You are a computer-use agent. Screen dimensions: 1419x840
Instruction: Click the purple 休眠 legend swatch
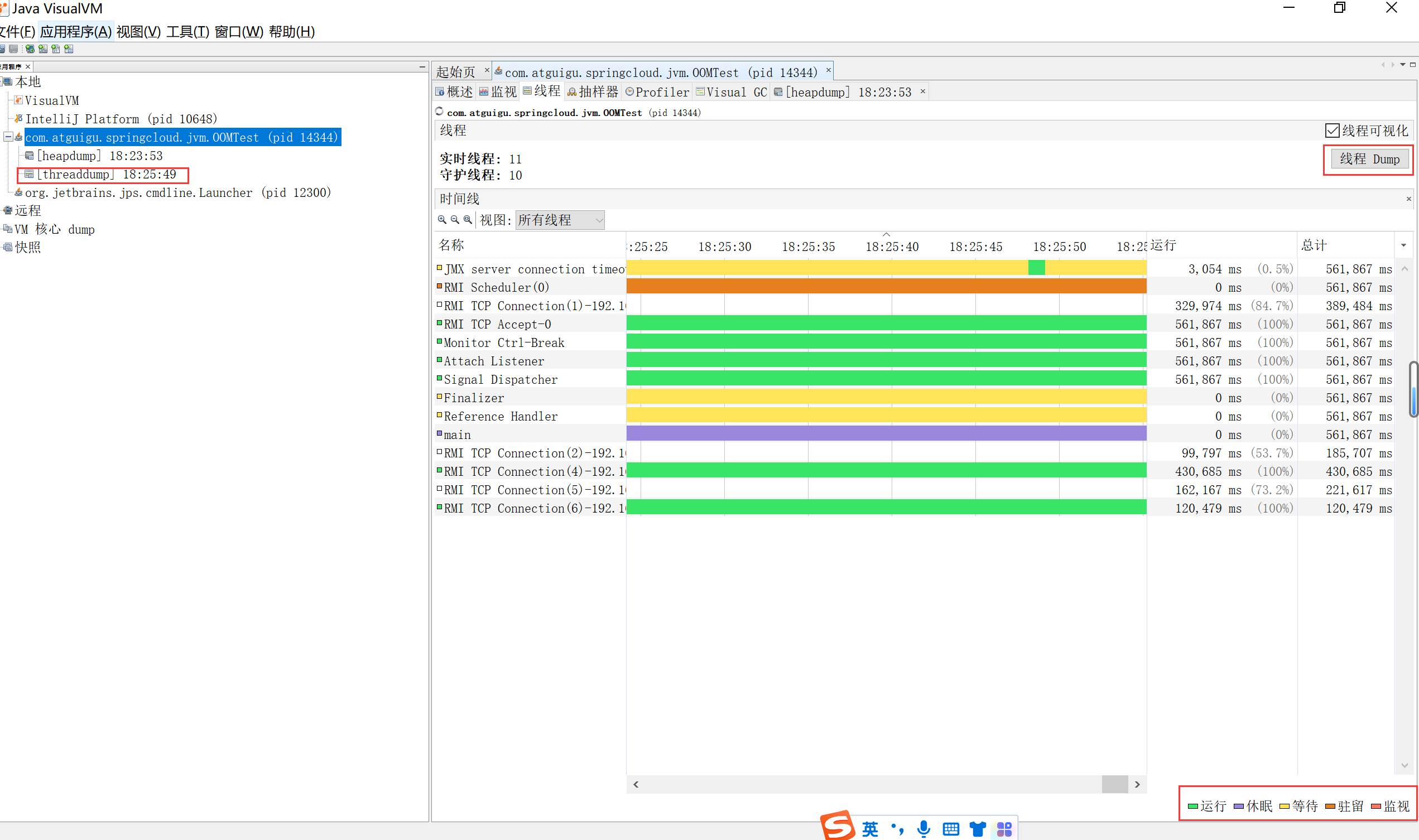click(x=1238, y=806)
